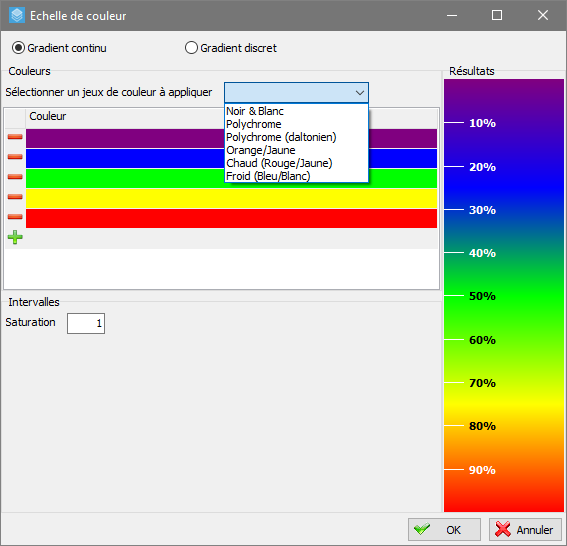The image size is (567, 546).
Task: Remove the green color row
Action: tap(15, 177)
